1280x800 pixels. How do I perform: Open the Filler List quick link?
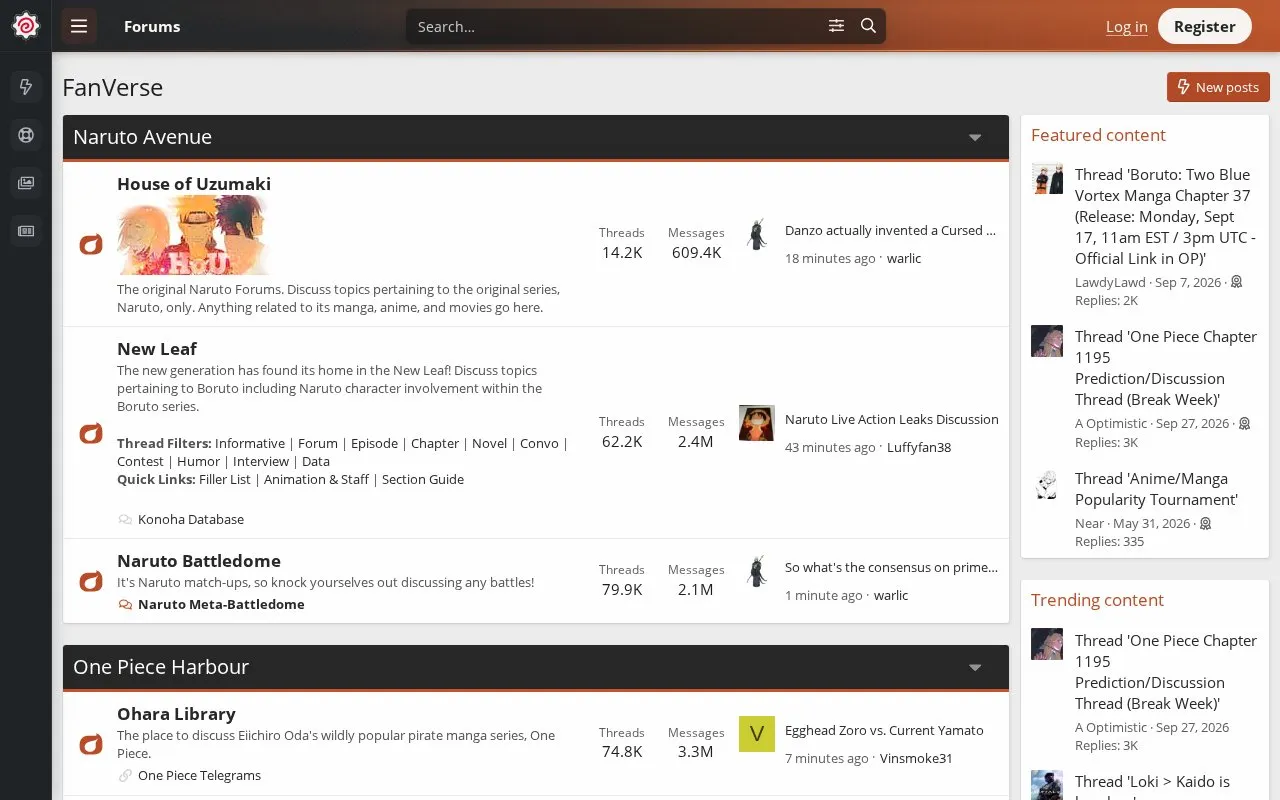coord(225,480)
